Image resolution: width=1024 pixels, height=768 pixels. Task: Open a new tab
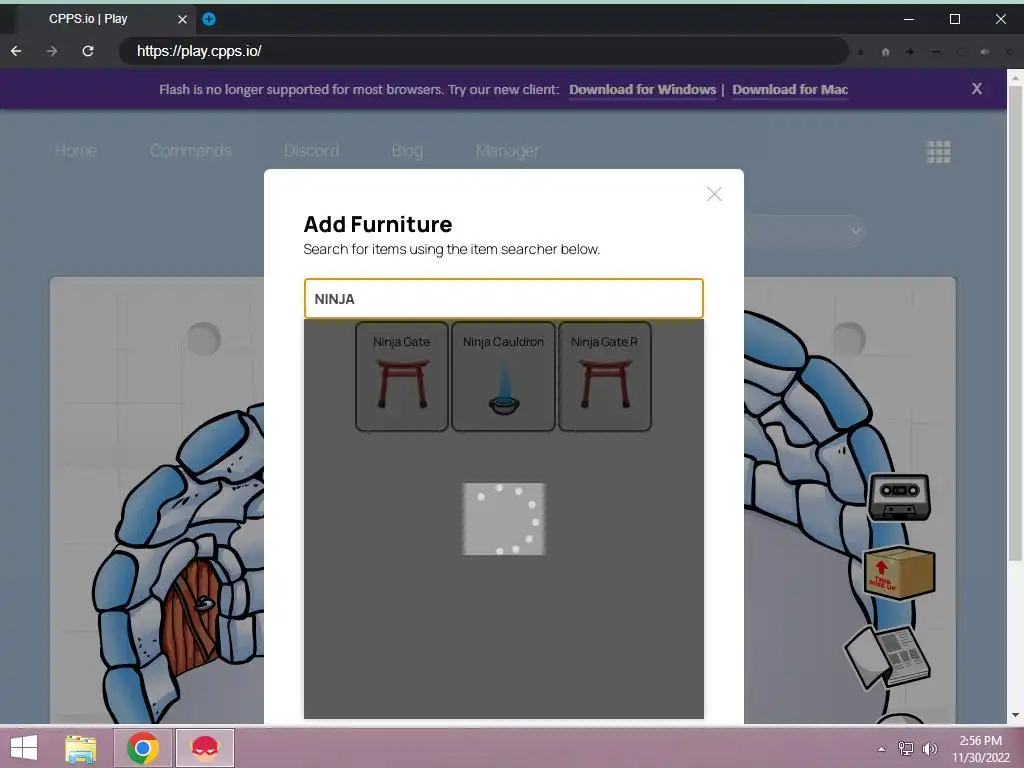pyautogui.click(x=209, y=19)
